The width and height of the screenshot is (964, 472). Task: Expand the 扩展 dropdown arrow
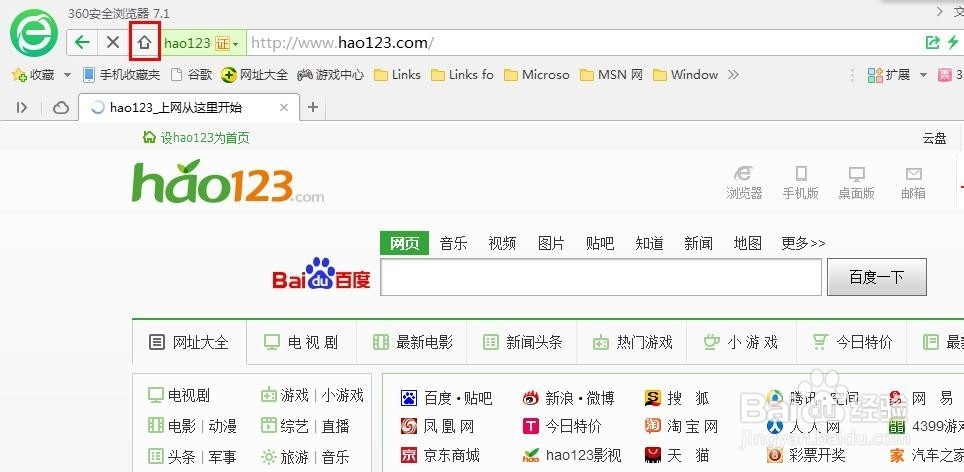click(x=923, y=75)
